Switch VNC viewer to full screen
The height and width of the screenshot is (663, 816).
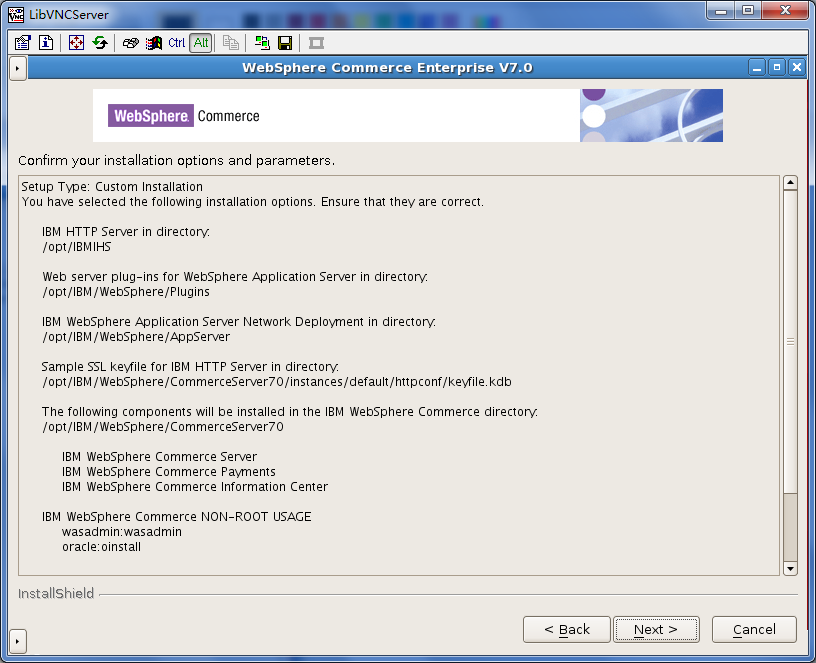click(76, 43)
